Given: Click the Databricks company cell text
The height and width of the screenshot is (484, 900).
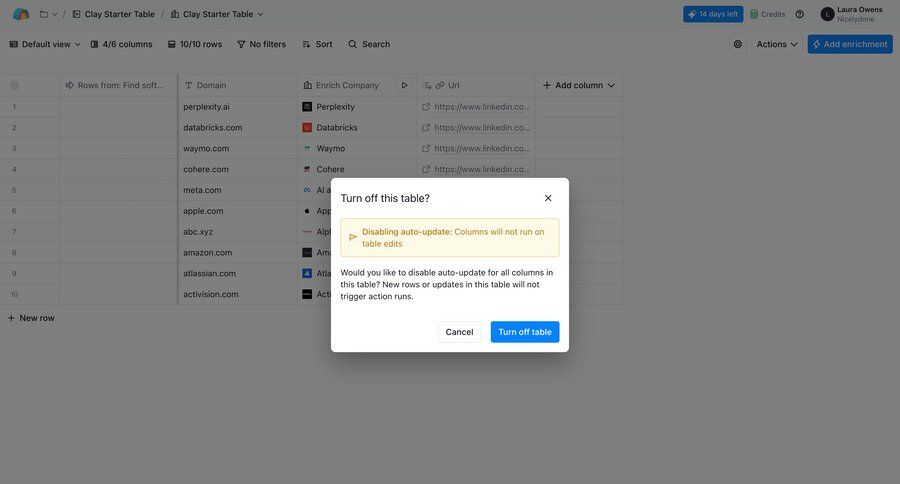Looking at the screenshot, I should pyautogui.click(x=337, y=127).
